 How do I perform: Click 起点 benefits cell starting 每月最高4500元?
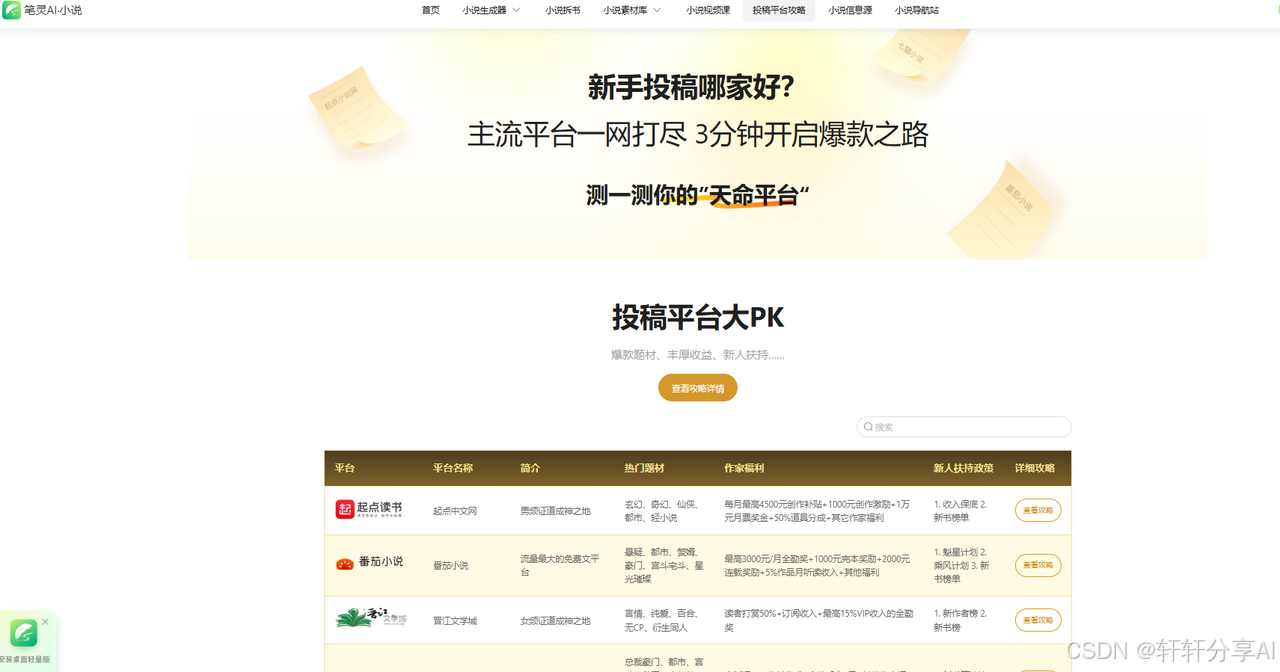click(817, 510)
